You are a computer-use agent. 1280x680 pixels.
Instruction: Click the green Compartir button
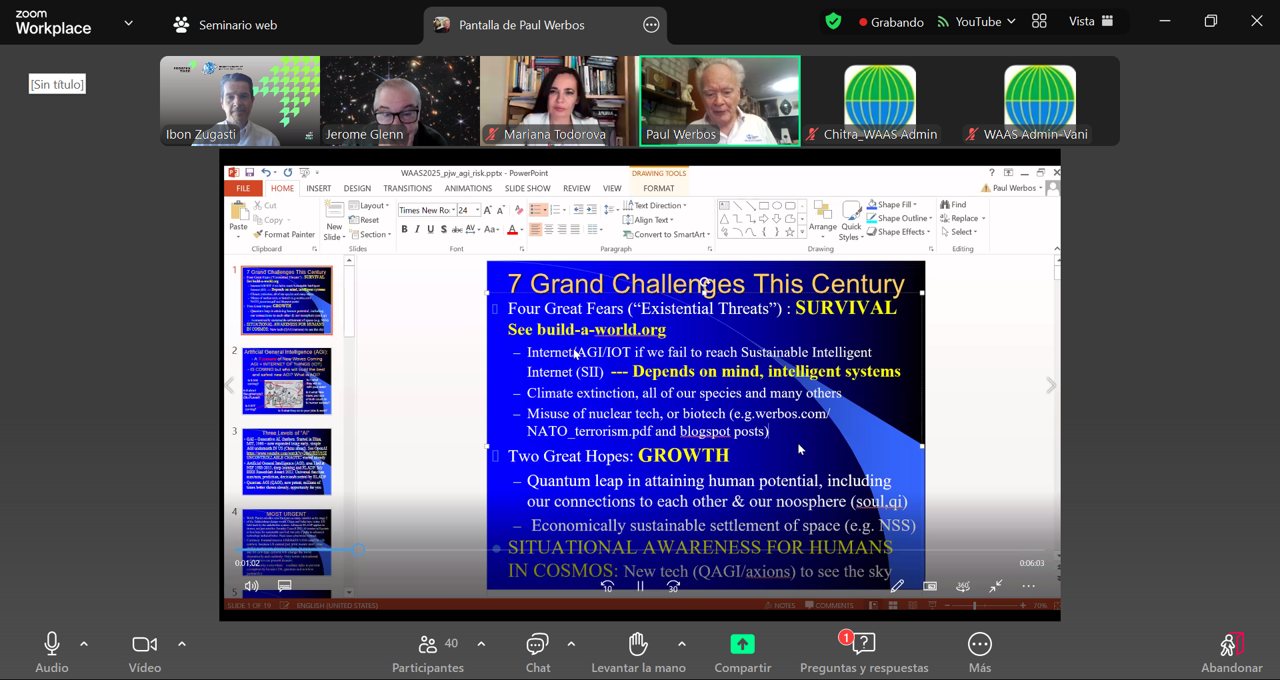(742, 645)
